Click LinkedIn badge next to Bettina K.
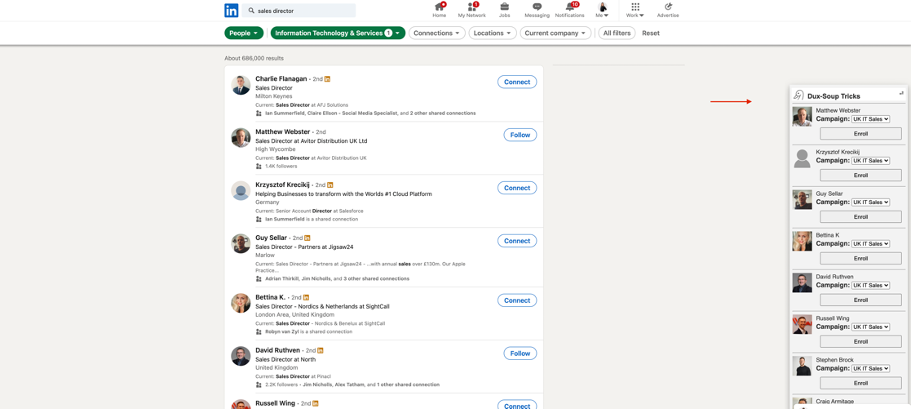Screen dimensions: 912x410 click(307, 297)
